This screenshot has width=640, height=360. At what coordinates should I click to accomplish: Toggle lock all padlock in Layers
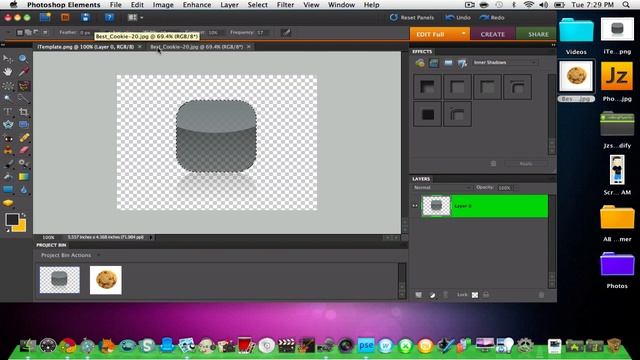486,295
